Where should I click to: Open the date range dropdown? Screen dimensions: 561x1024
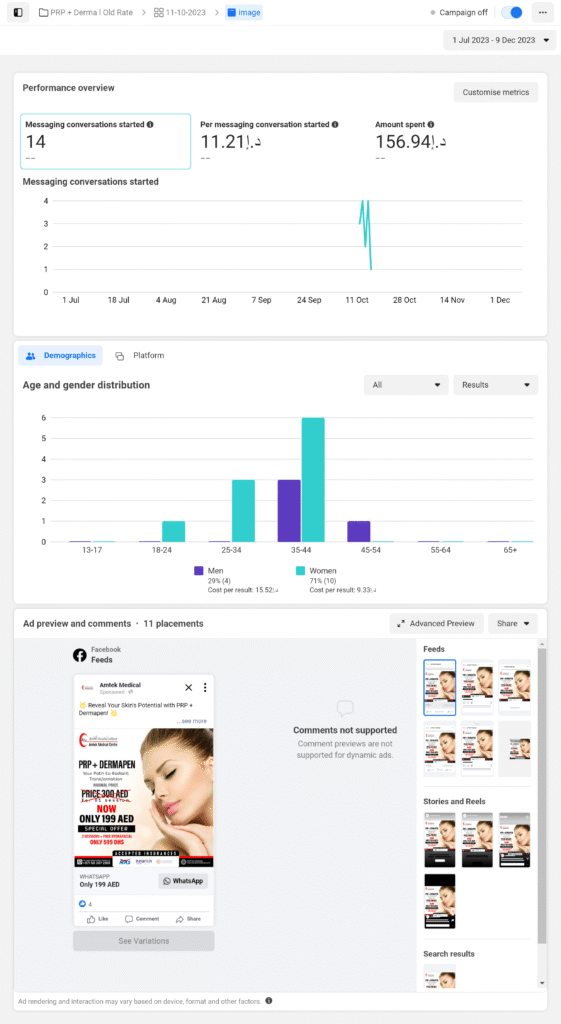[500, 40]
